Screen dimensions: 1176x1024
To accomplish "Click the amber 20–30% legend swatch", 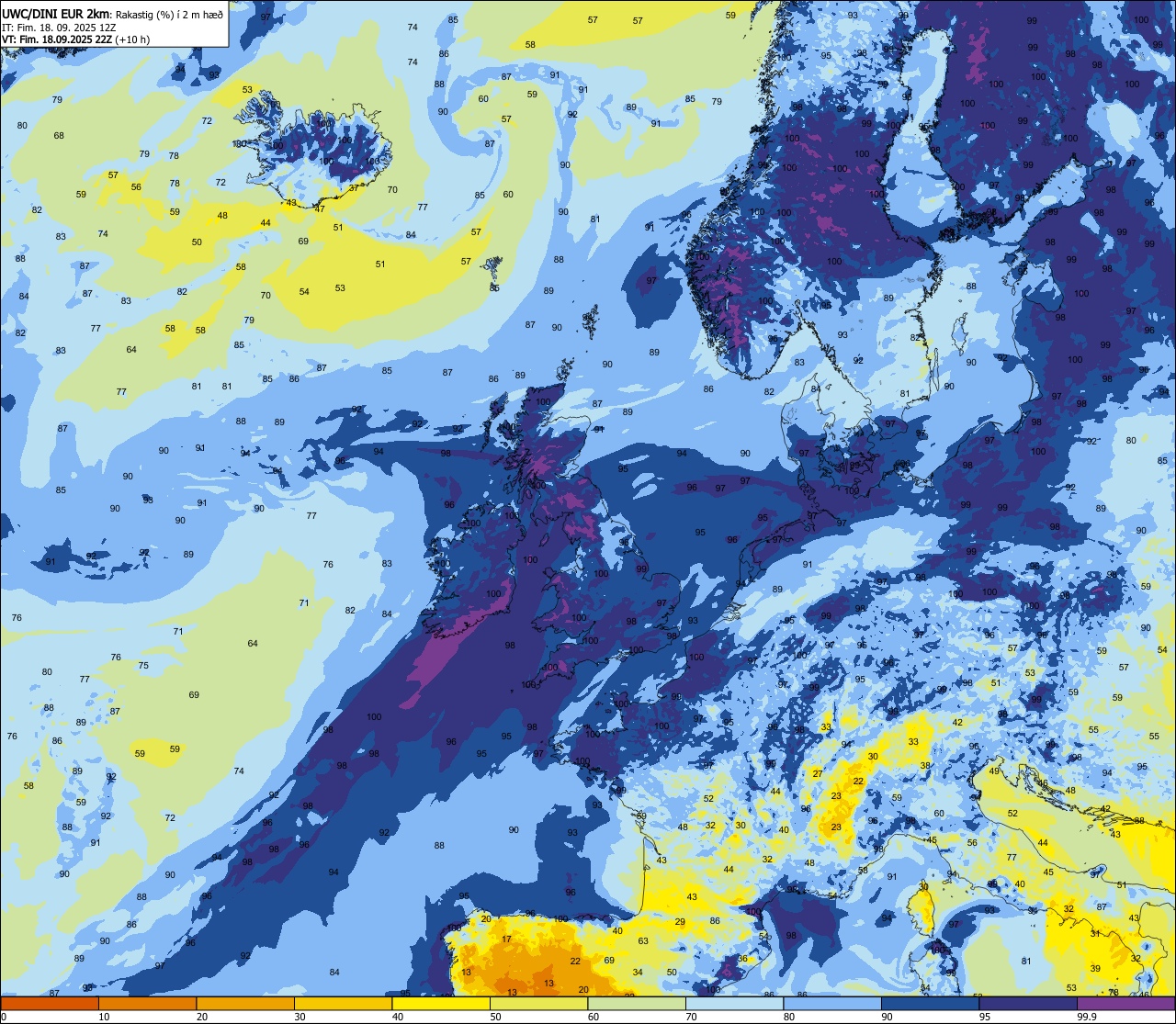I will [245, 1003].
